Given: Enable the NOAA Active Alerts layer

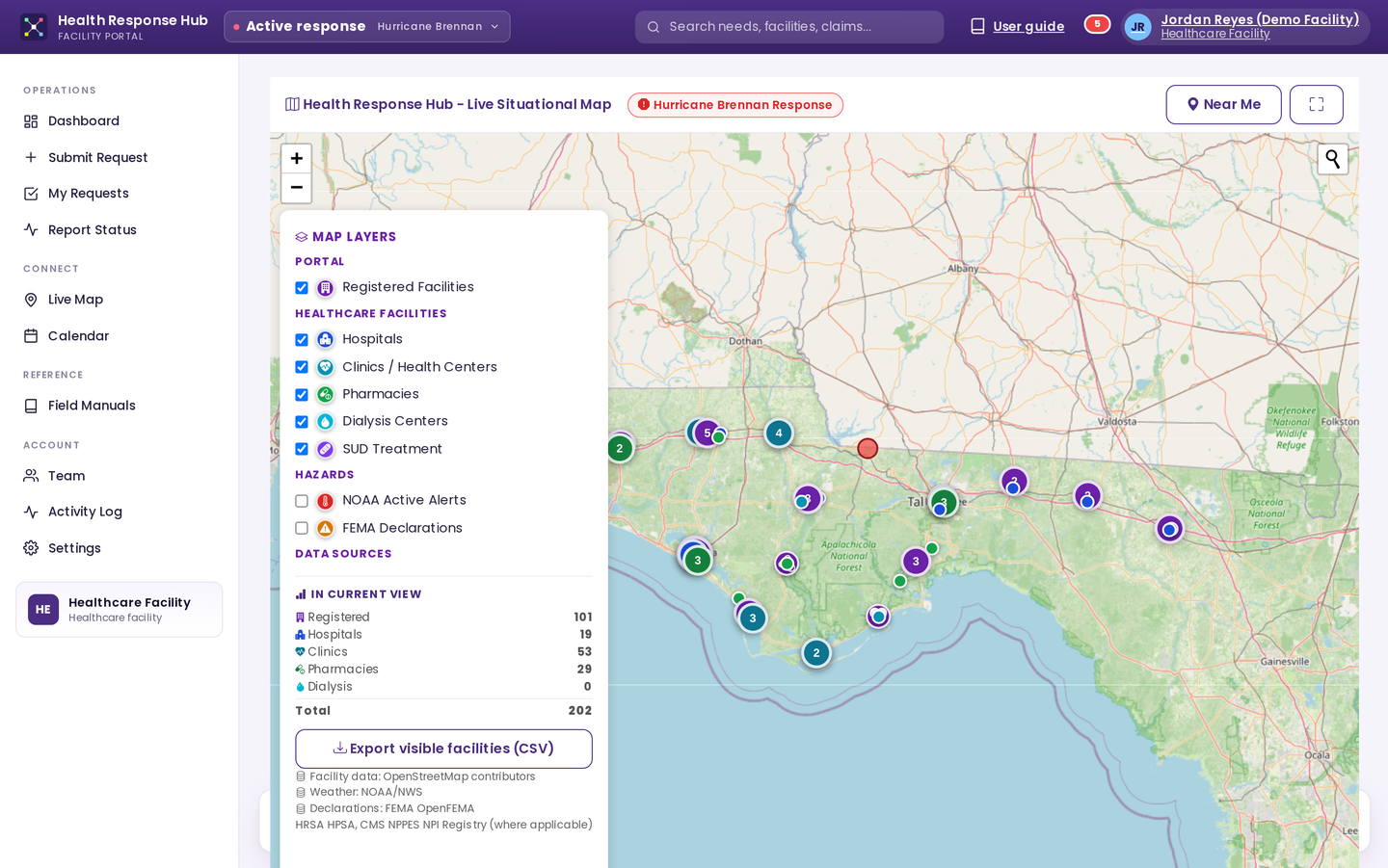Looking at the screenshot, I should coord(302,501).
